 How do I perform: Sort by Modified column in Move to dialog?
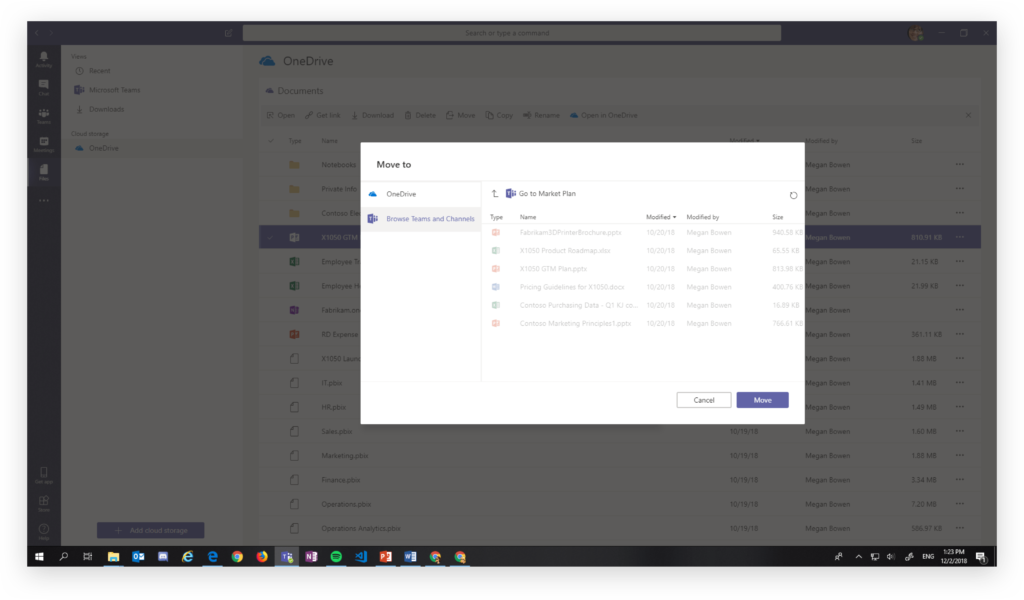coord(661,217)
